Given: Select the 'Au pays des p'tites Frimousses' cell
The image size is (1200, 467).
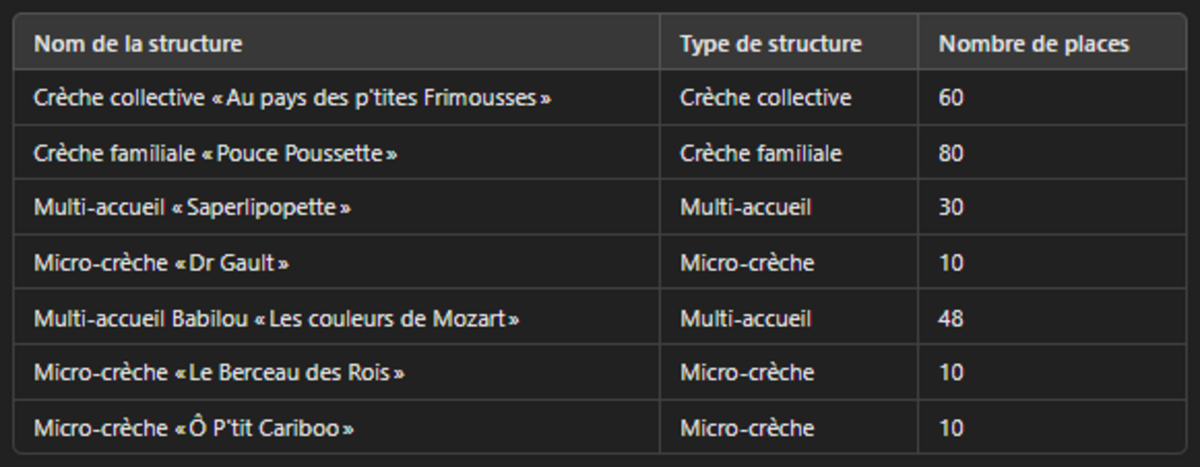Looking at the screenshot, I should [292, 98].
